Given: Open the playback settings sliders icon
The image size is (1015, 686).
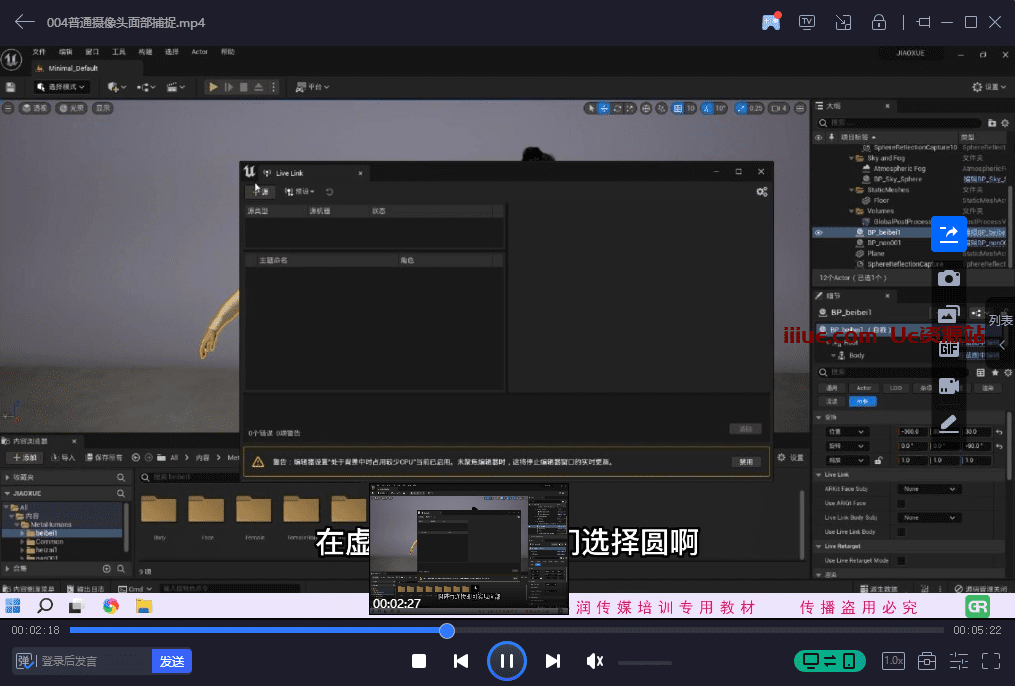Looking at the screenshot, I should pos(959,661).
